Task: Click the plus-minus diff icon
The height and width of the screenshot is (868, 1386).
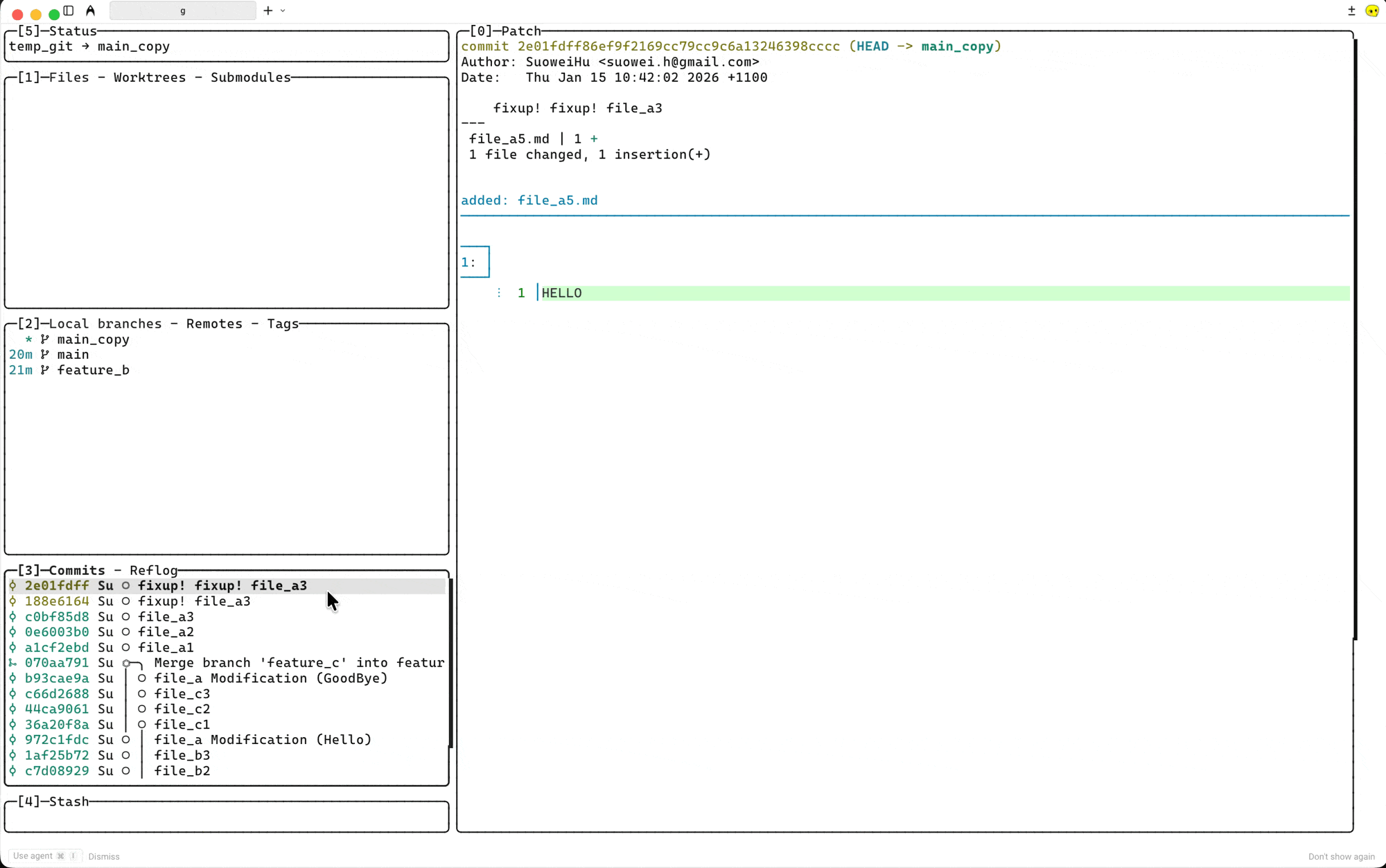Action: 1351,10
